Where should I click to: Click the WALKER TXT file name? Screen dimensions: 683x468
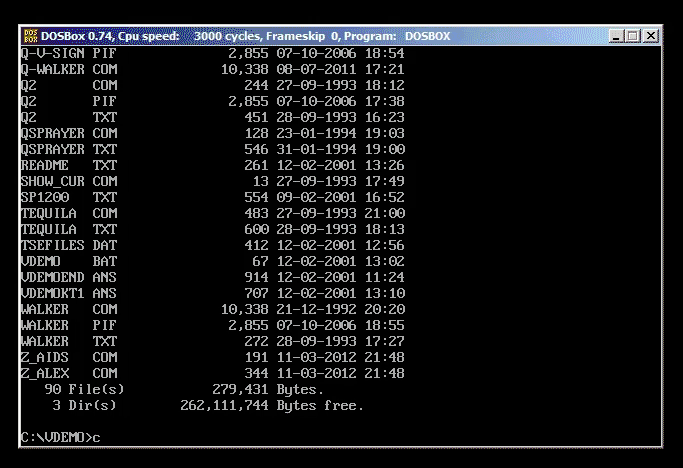(x=68, y=341)
